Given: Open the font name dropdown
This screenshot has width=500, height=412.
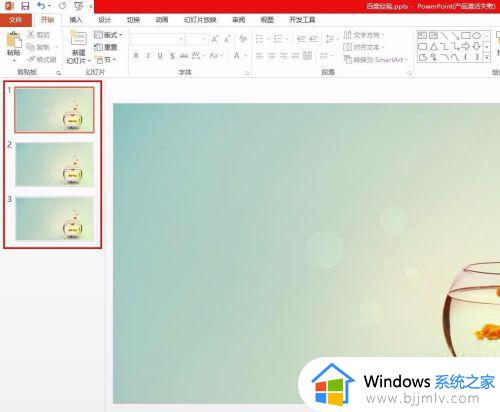Looking at the screenshot, I should click(x=158, y=39).
